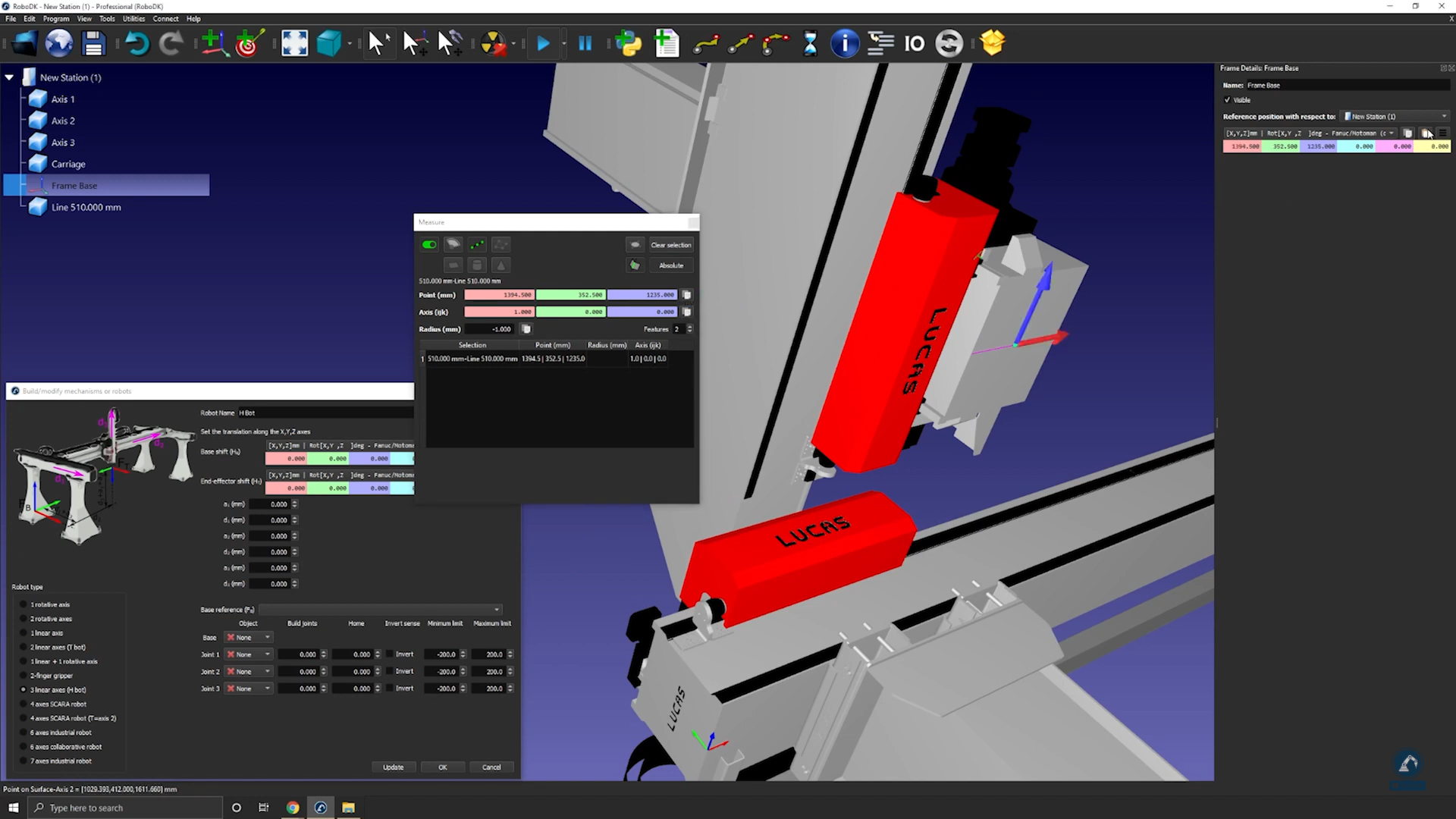Click the blue information icon
The height and width of the screenshot is (819, 1456).
(844, 43)
